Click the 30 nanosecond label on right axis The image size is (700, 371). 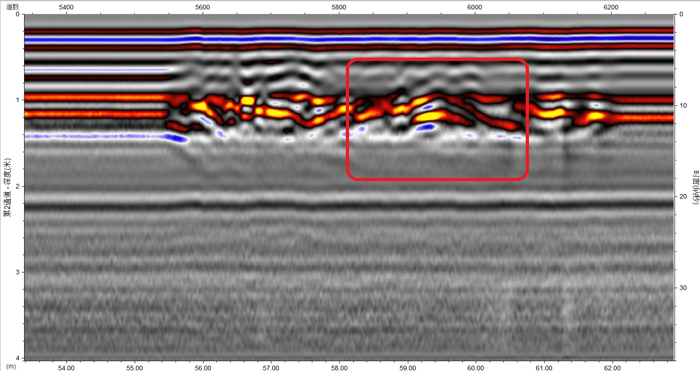point(681,288)
